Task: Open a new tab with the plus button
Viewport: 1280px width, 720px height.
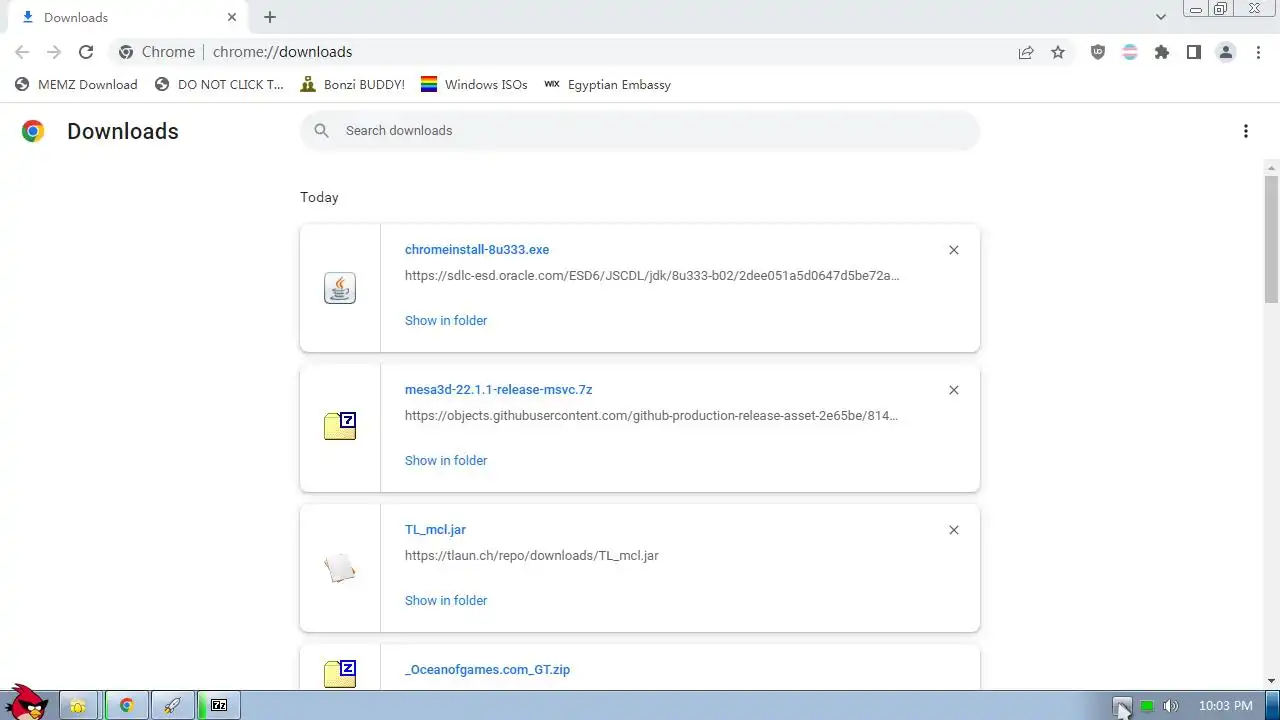Action: 270,17
